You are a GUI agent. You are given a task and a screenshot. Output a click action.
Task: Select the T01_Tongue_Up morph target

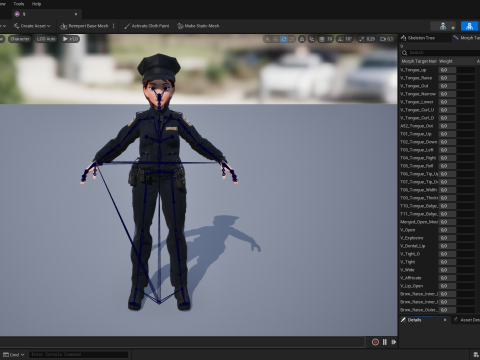pos(416,134)
